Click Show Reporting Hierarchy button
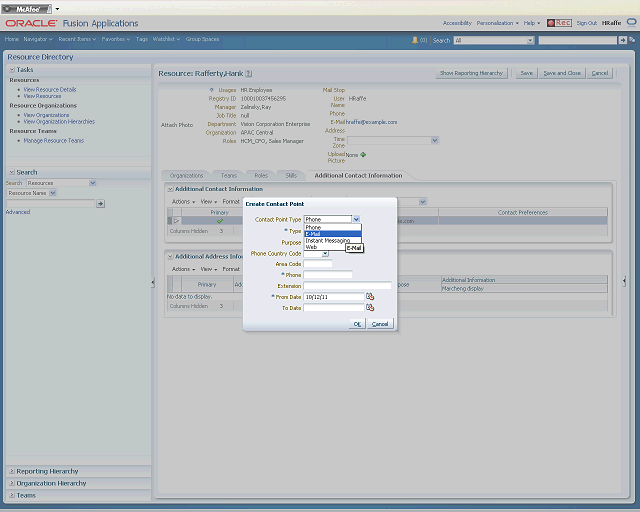 click(x=471, y=73)
